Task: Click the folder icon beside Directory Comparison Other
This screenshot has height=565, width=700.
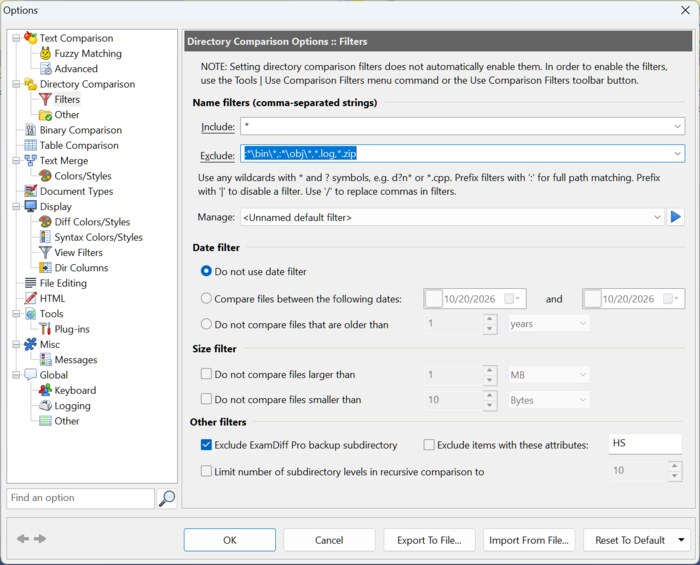Action: point(45,115)
